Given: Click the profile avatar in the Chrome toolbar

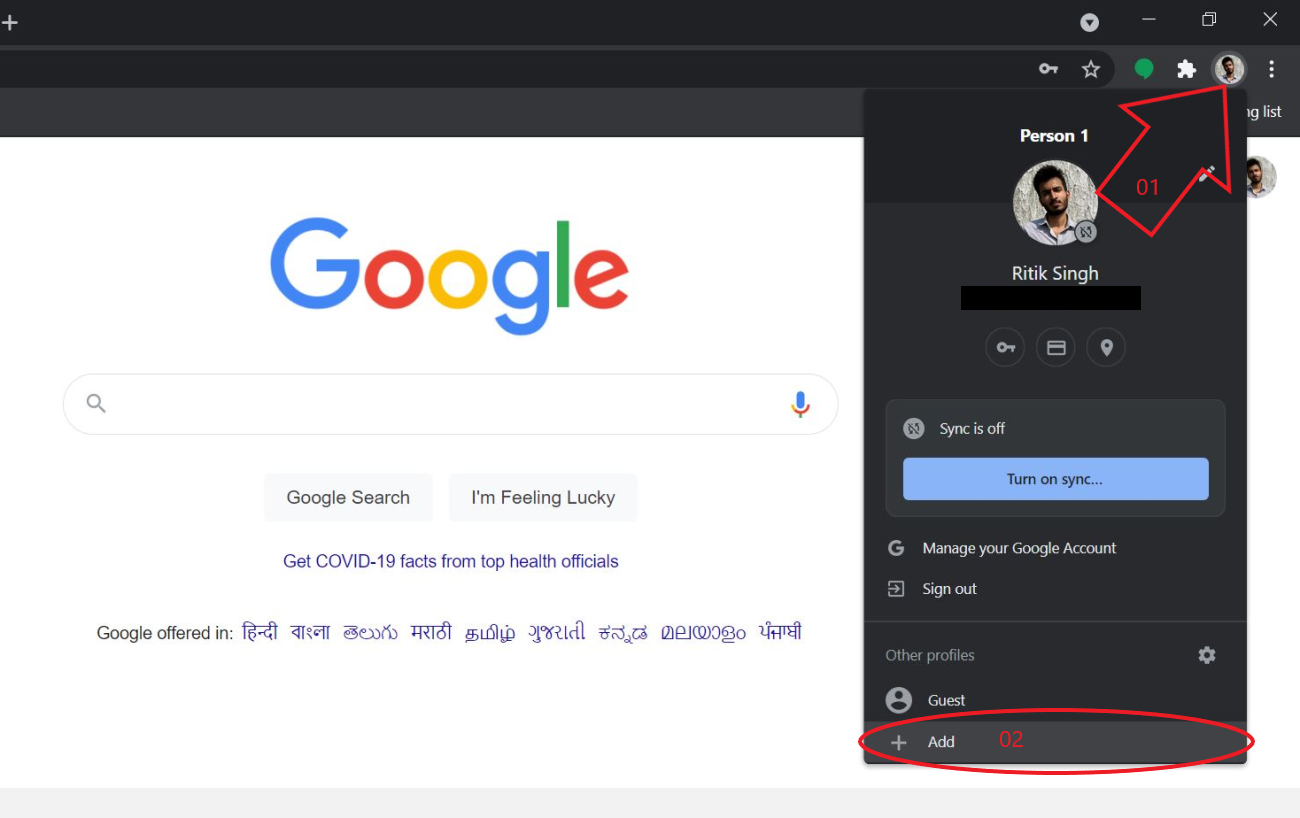Looking at the screenshot, I should tap(1229, 69).
